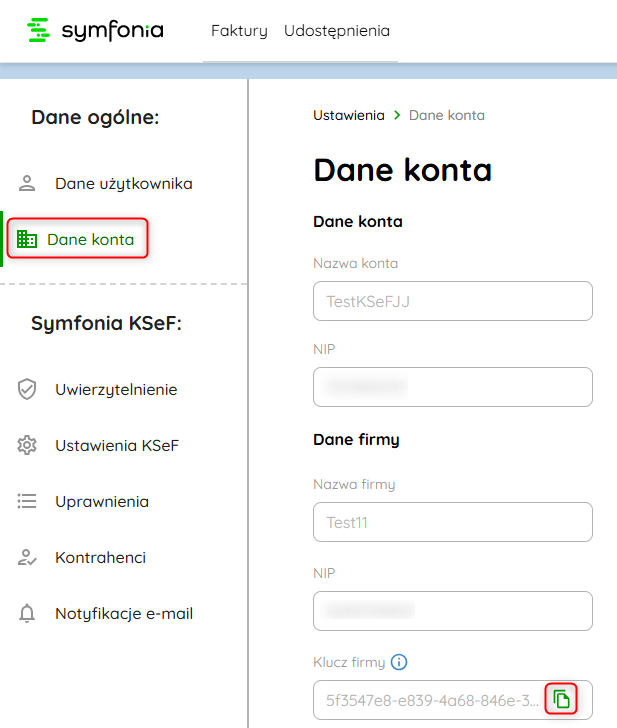Copy the Klucz firmy value
This screenshot has height=728, width=617.
(562, 699)
